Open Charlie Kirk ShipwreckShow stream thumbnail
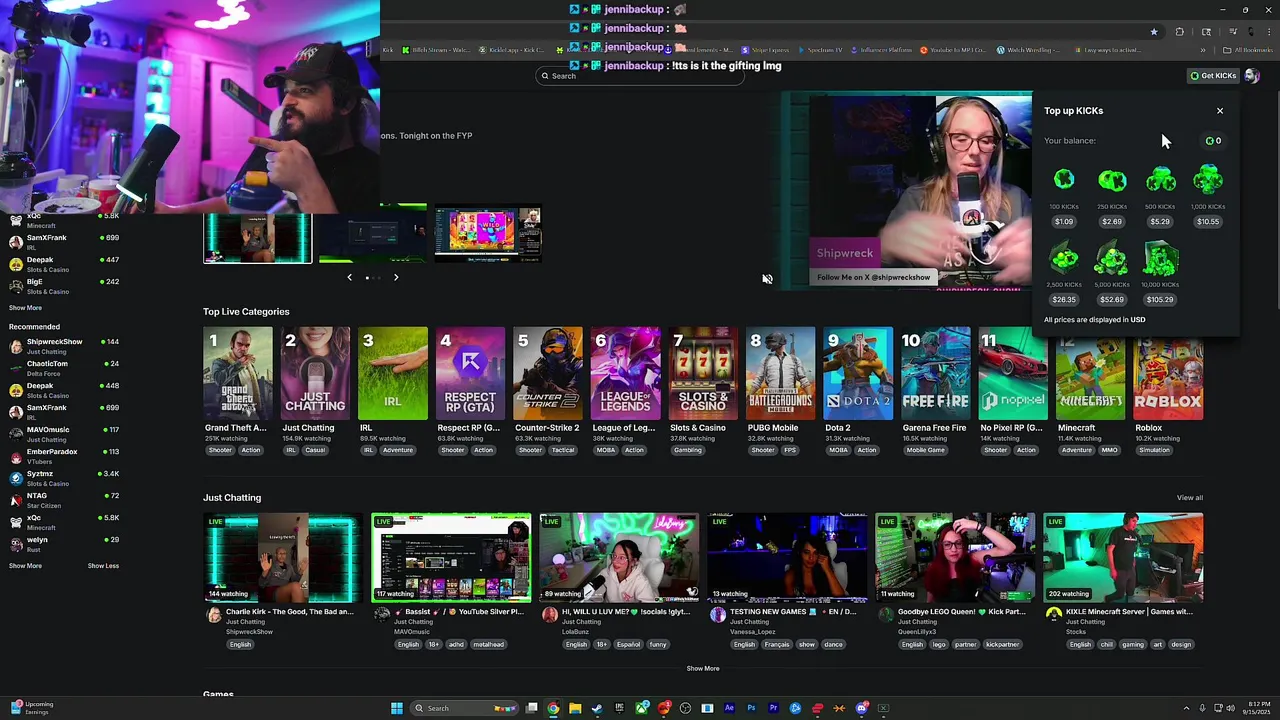 tap(283, 558)
